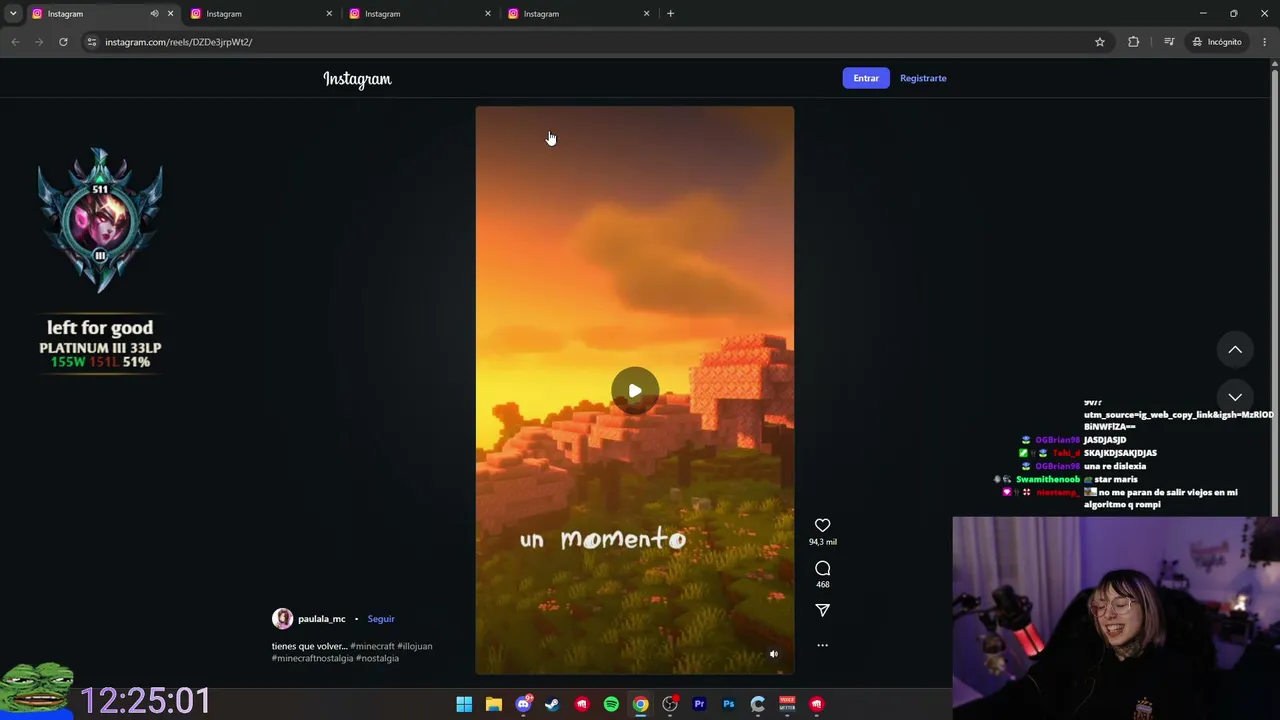The image size is (1280, 720).
Task: Open the #illojuan hashtag
Action: 415,646
